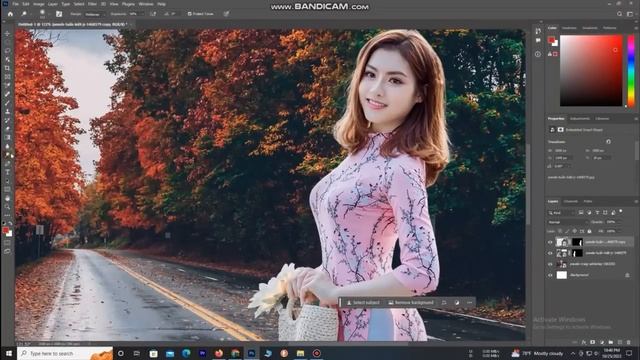Select the Rectangle shape tool
Image resolution: width=640 pixels, height=360 pixels.
7,190
